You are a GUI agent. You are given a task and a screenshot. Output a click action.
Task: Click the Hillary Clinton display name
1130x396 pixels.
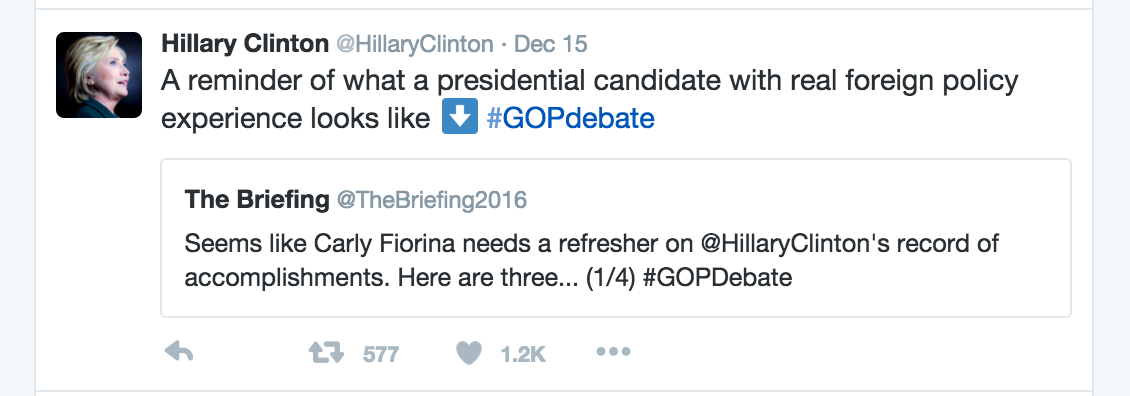tap(245, 44)
